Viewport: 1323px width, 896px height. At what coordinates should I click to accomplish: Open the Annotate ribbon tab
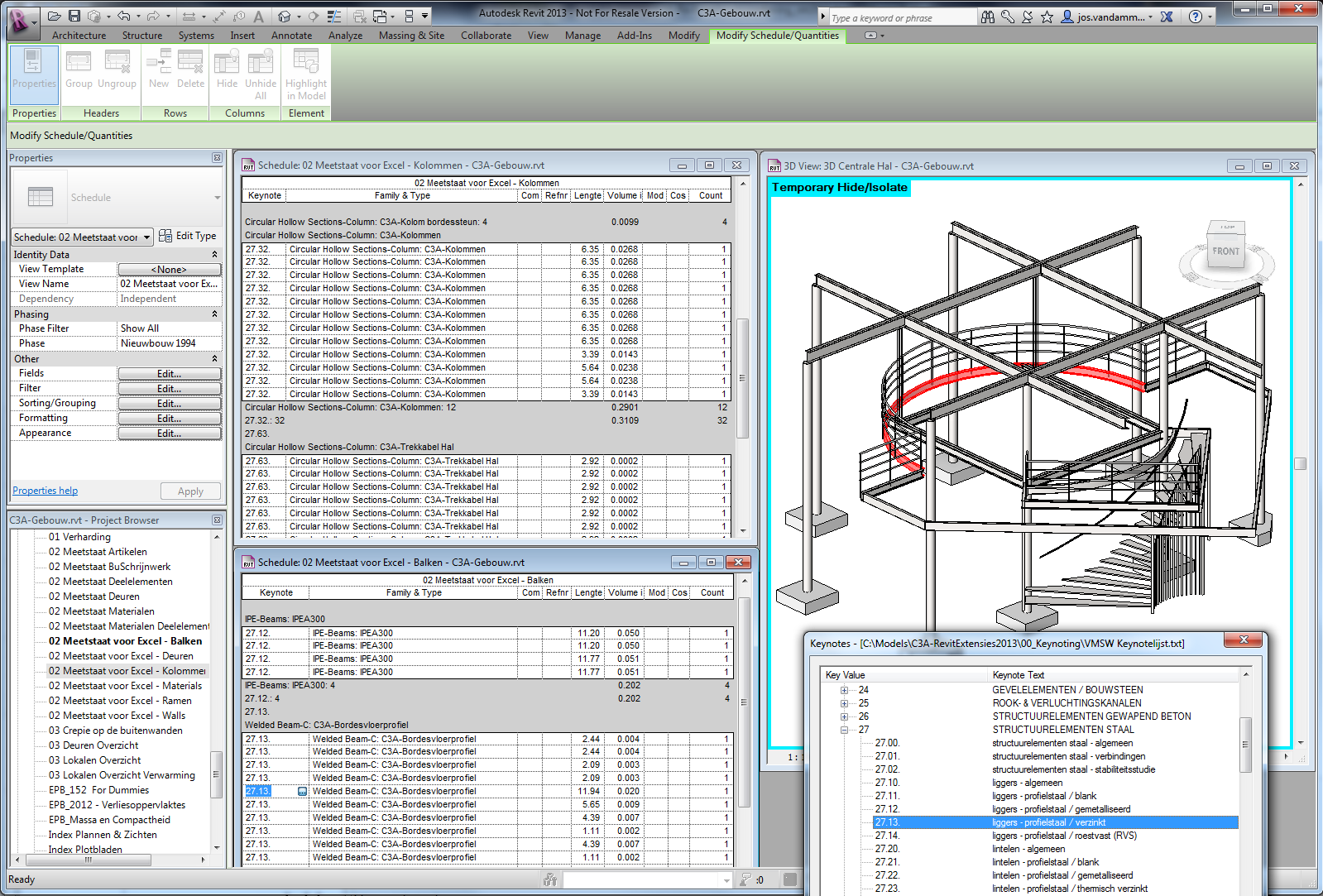pyautogui.click(x=292, y=36)
